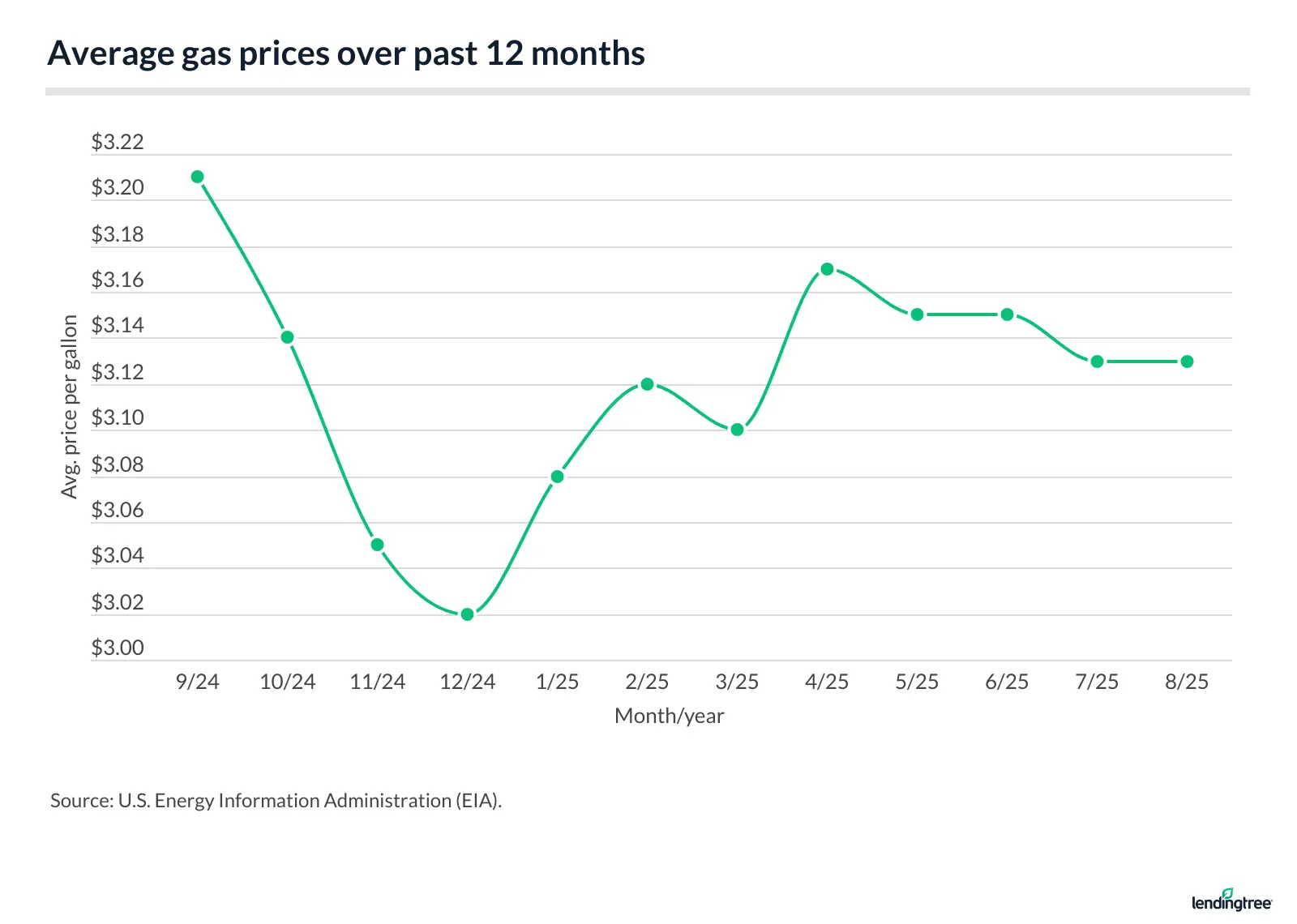Click the 7/25 data point marker
This screenshot has width=1297, height=924.
click(x=1097, y=361)
